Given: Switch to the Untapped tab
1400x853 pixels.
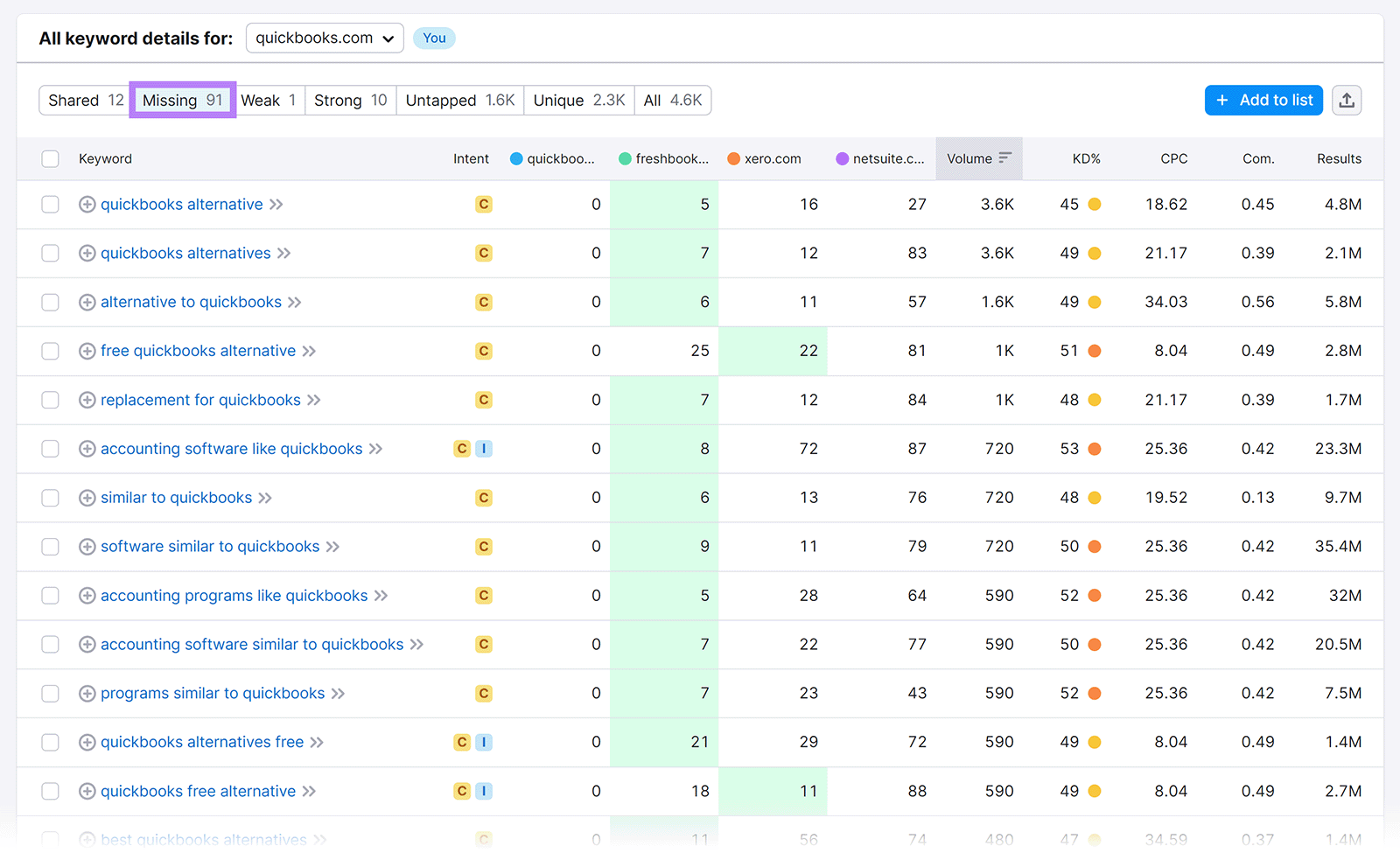Looking at the screenshot, I should pos(458,100).
